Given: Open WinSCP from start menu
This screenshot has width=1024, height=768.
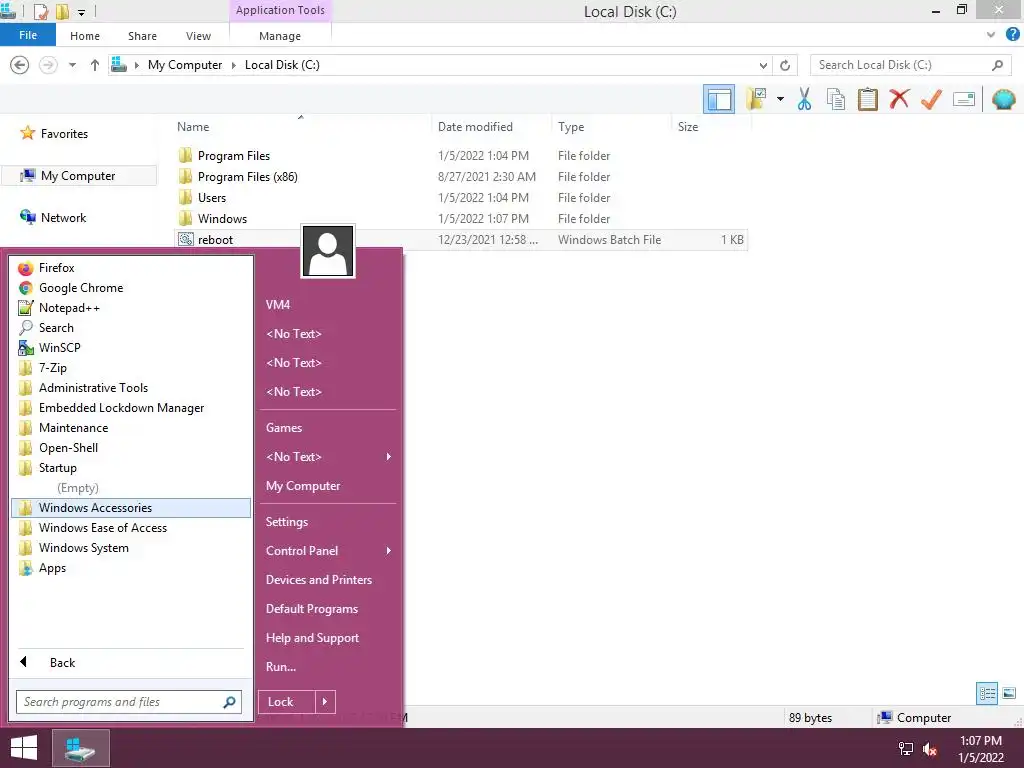Looking at the screenshot, I should point(131,347).
